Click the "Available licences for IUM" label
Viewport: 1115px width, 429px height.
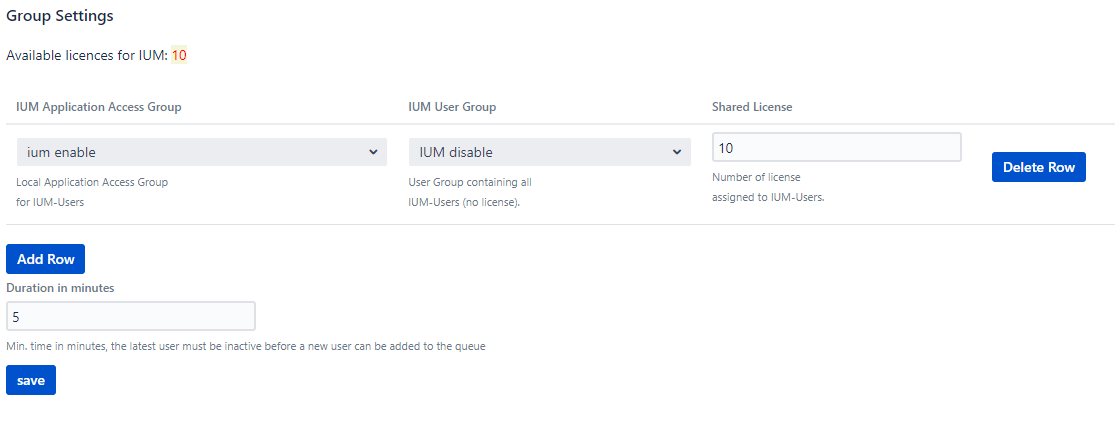(x=86, y=55)
